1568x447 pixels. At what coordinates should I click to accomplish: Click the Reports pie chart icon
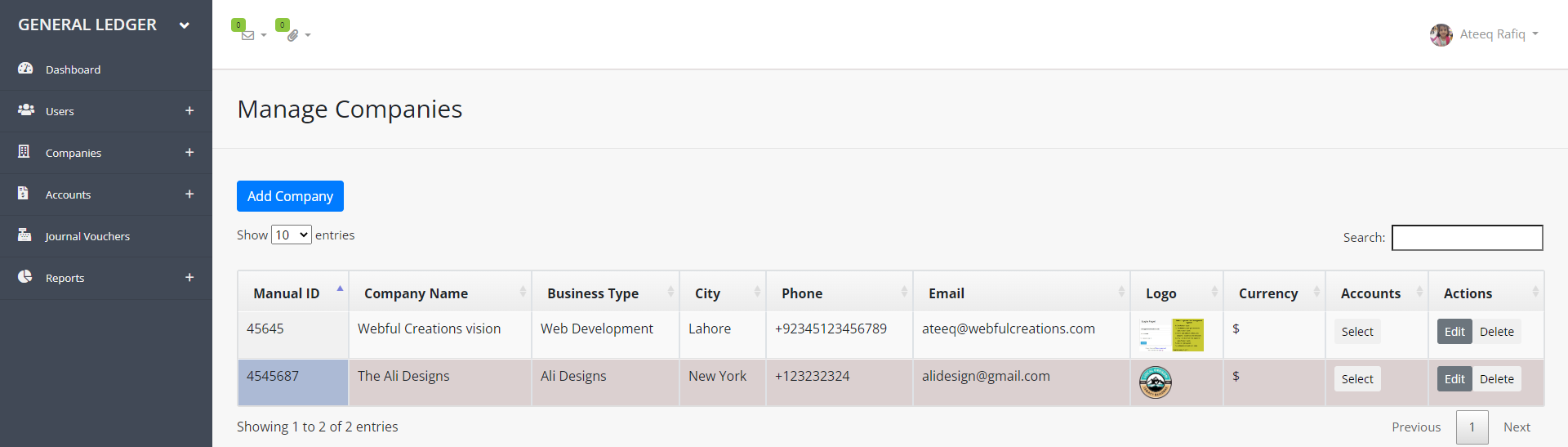tap(25, 276)
